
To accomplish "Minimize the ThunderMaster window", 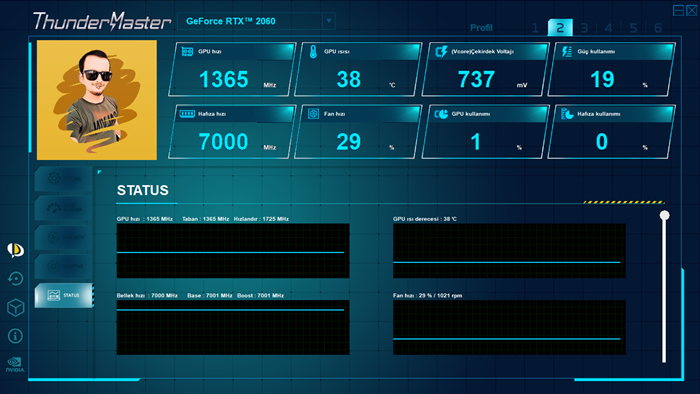I will 679,10.
